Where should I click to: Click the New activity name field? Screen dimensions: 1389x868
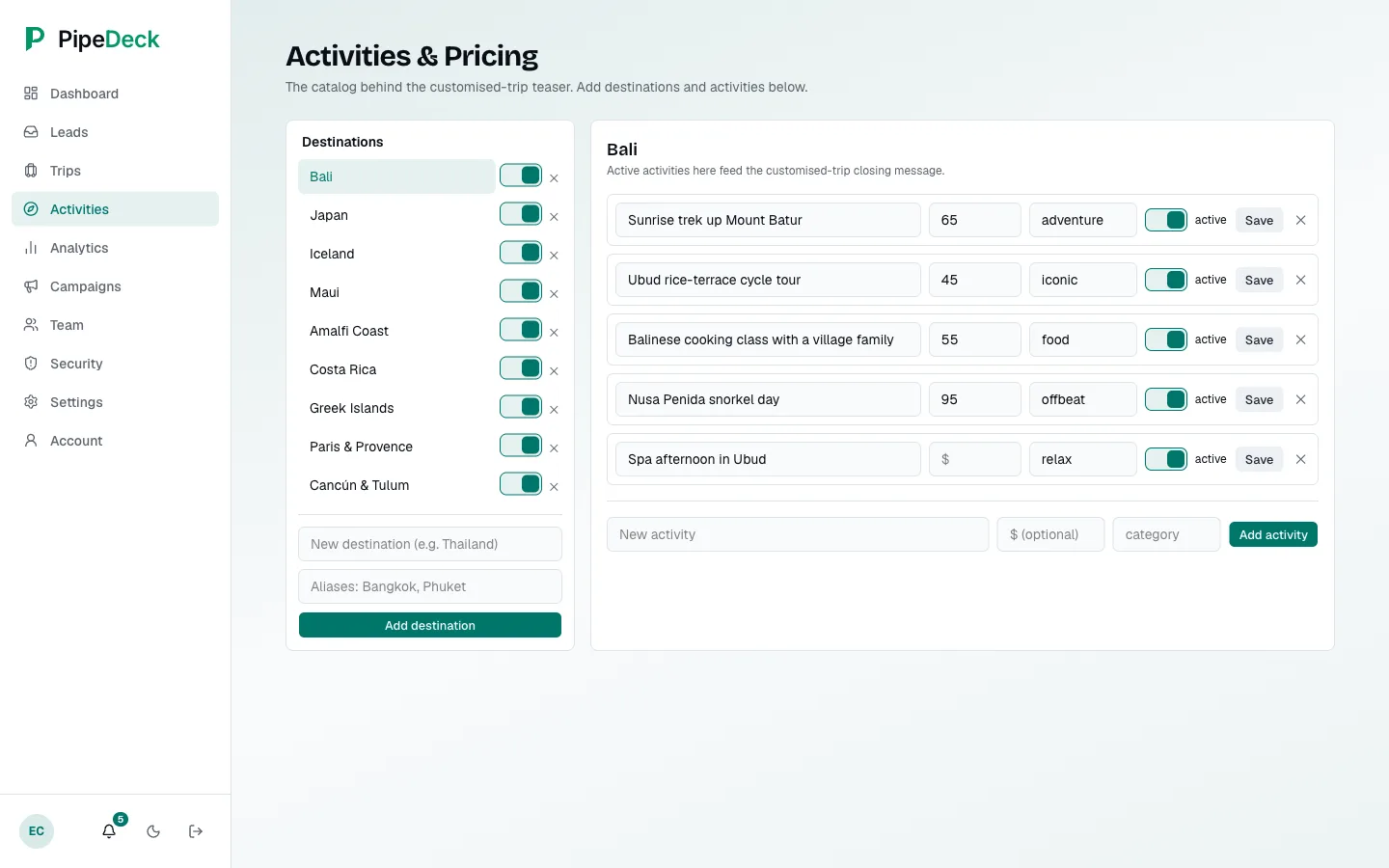(798, 534)
